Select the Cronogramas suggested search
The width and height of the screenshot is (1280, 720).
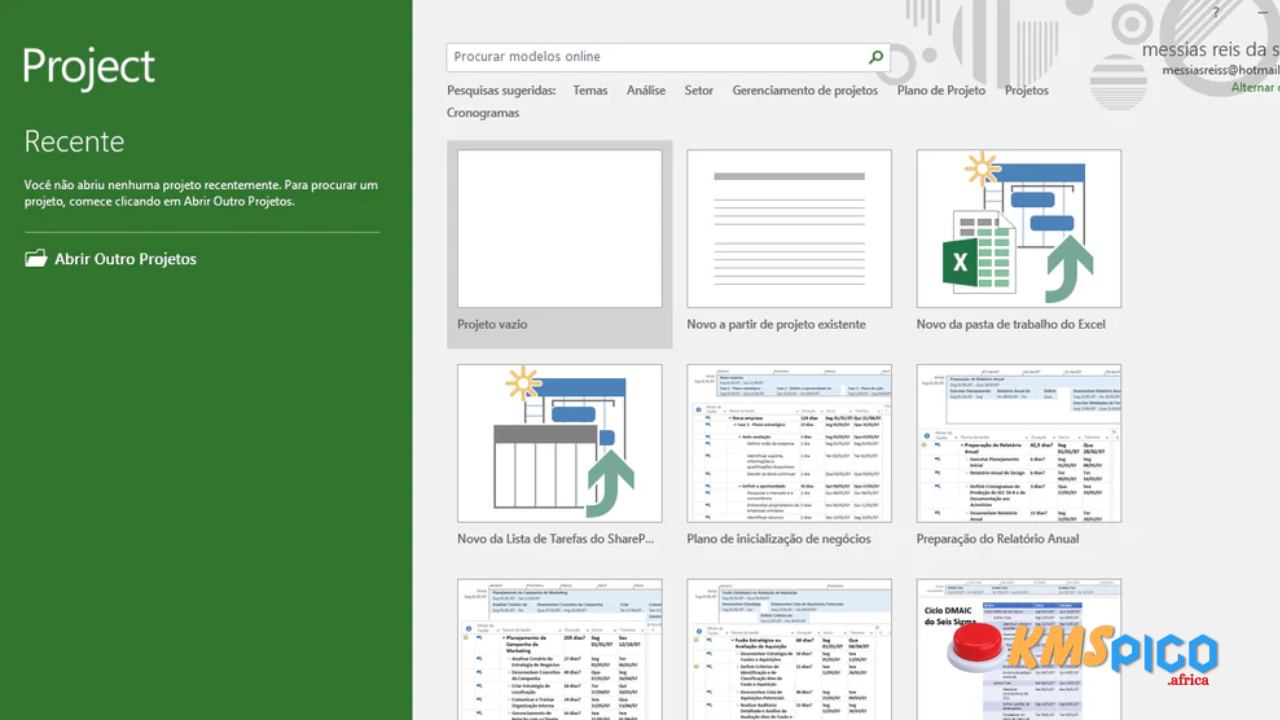(x=483, y=113)
